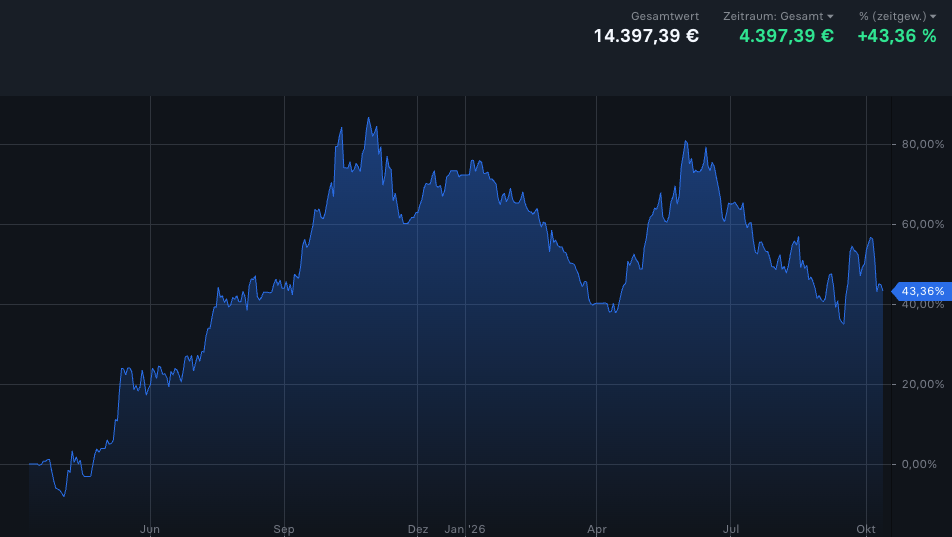
Task: Select the Okt timeline marker
Action: (866, 529)
